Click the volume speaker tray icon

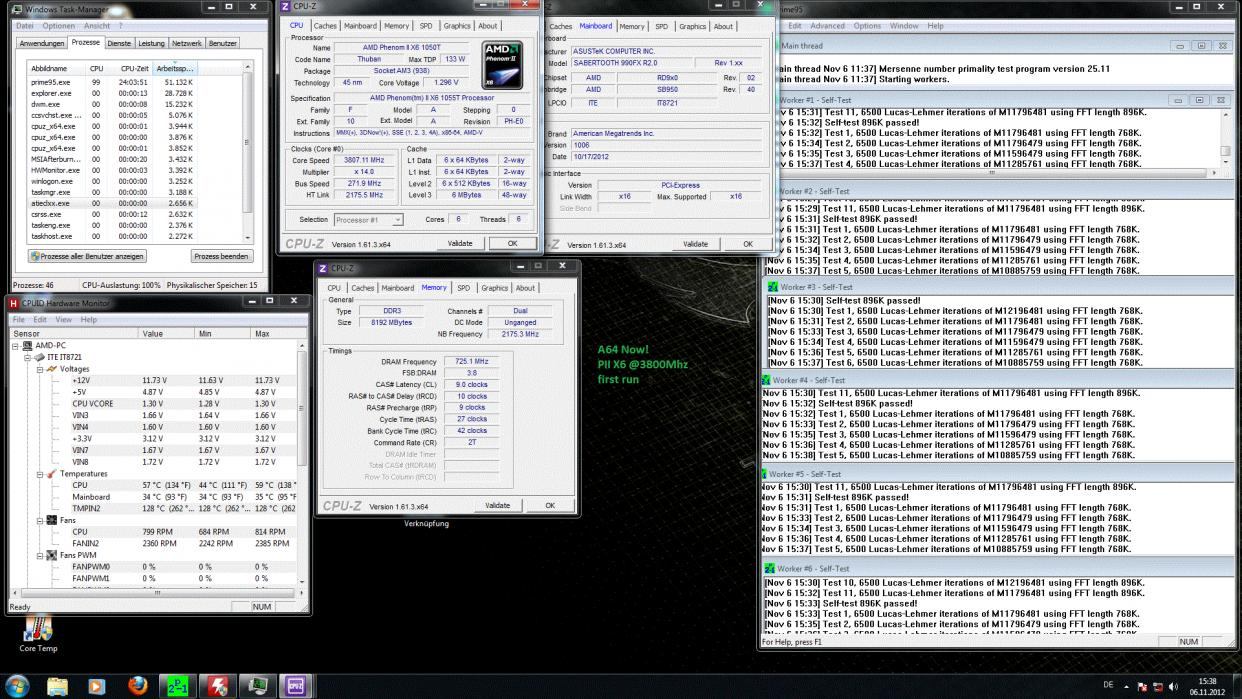tap(1173, 686)
